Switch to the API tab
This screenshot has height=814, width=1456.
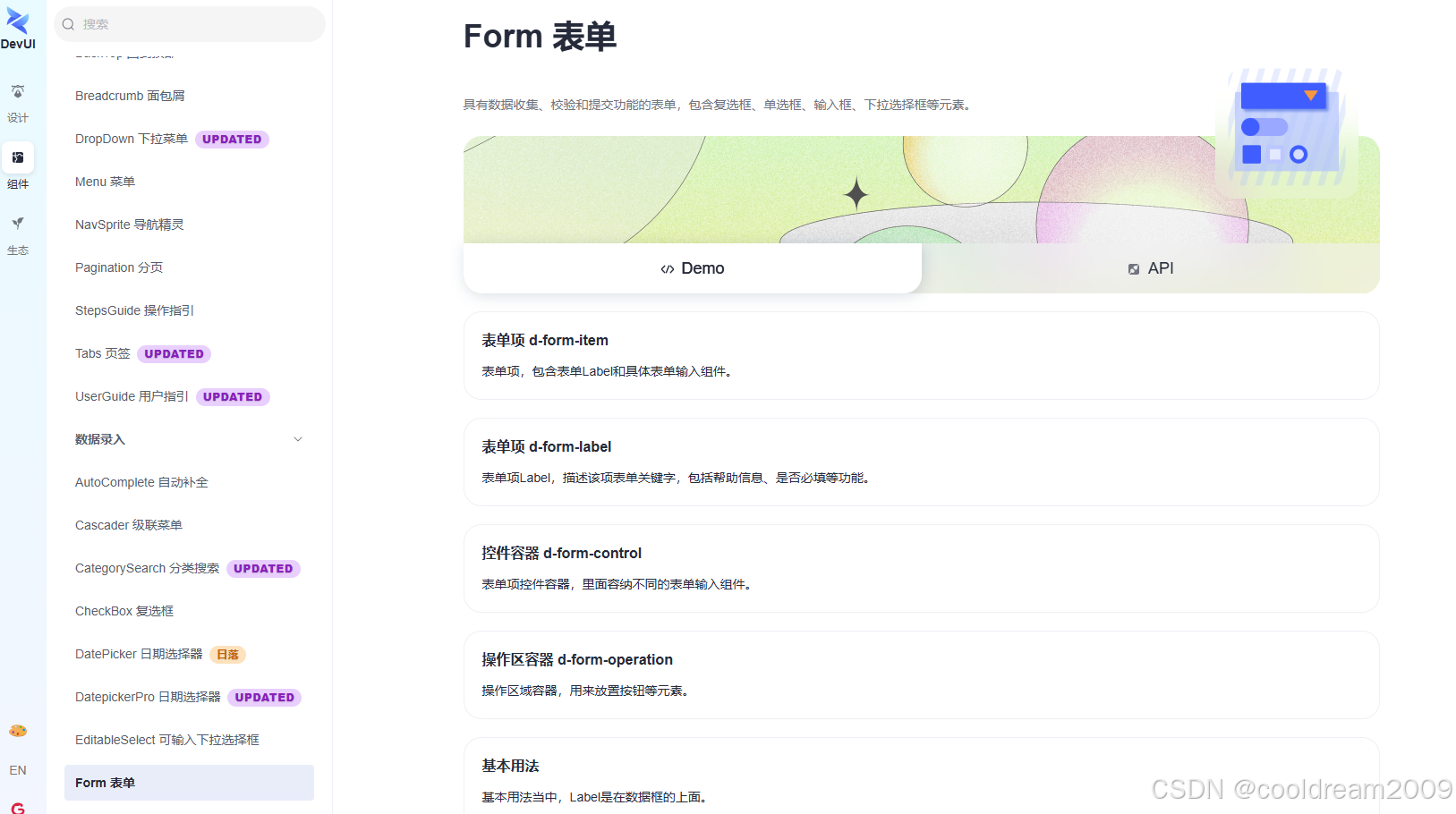pos(1151,267)
